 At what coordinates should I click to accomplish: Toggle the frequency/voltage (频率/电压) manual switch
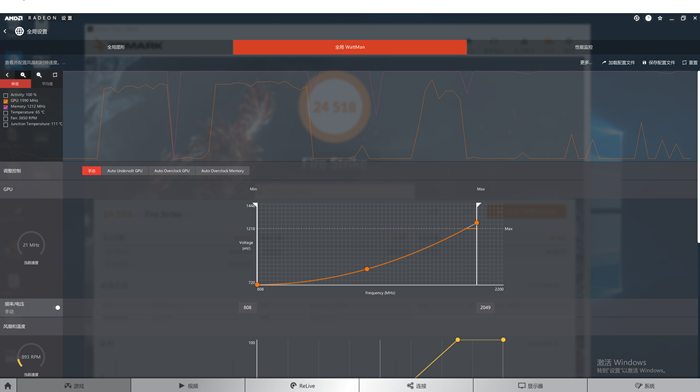tap(58, 308)
